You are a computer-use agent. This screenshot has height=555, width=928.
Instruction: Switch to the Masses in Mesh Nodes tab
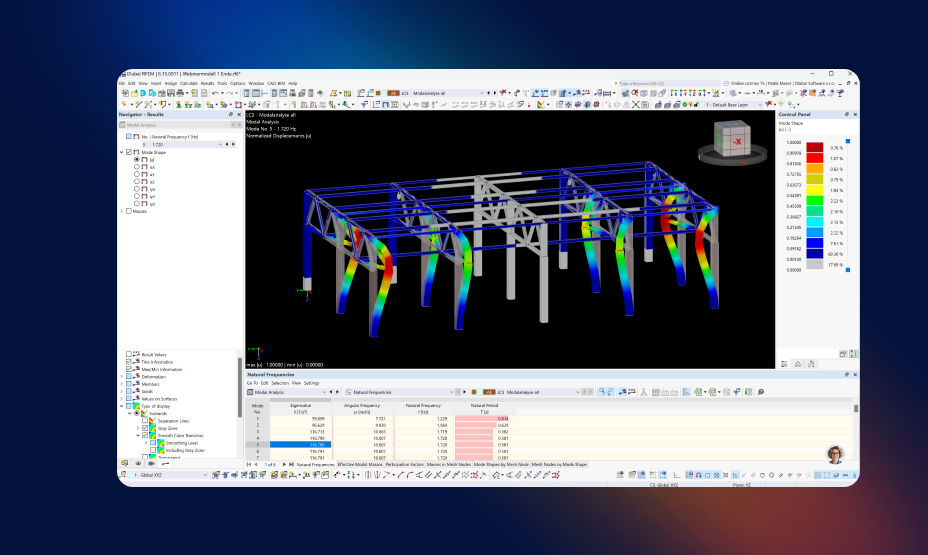click(x=449, y=464)
